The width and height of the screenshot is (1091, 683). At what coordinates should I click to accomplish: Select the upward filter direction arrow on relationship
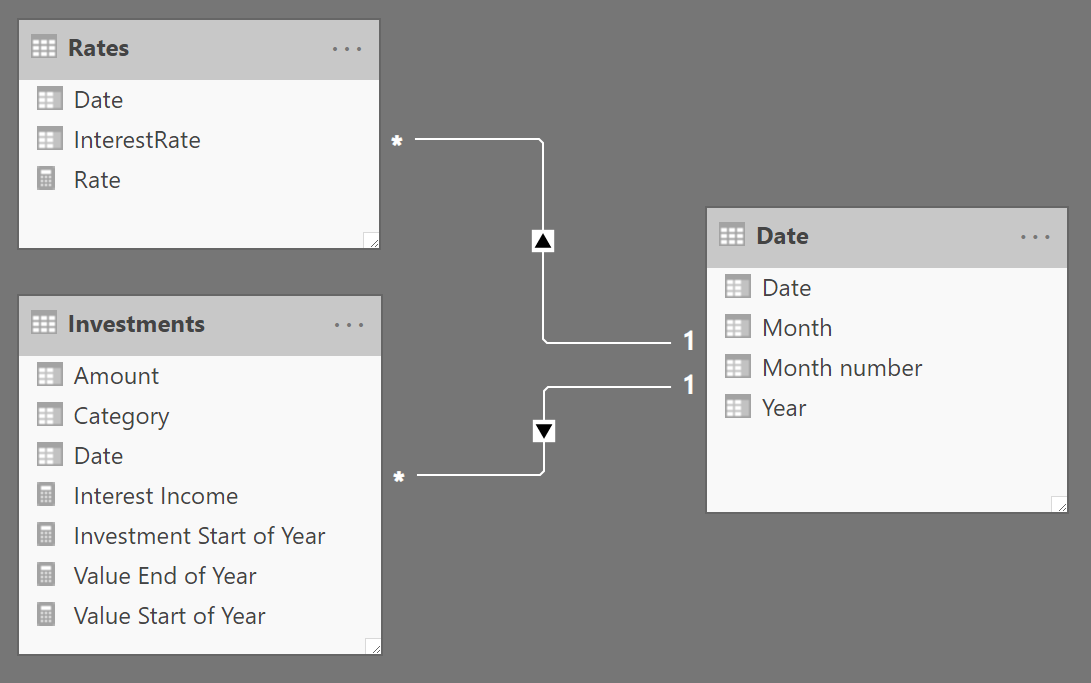[543, 241]
